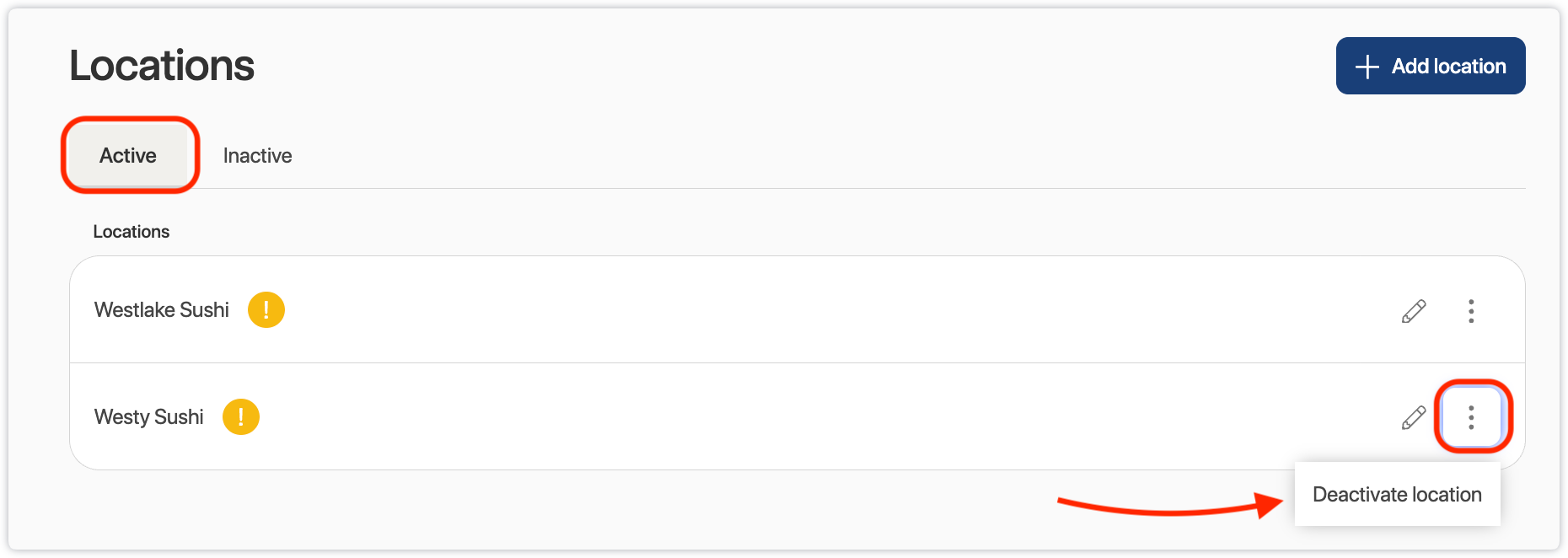Click the large Locations page heading
The width and height of the screenshot is (1568, 558).
162,66
